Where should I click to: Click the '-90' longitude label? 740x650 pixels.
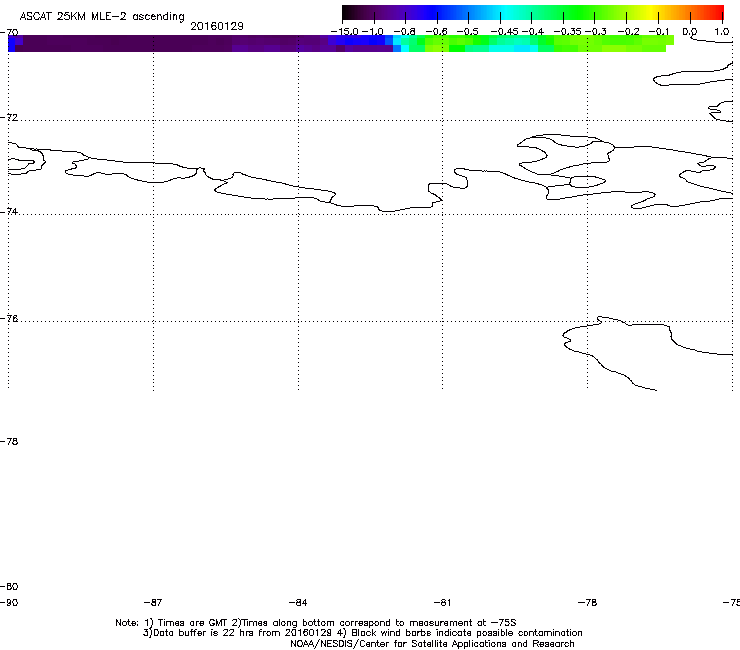tap(9, 603)
